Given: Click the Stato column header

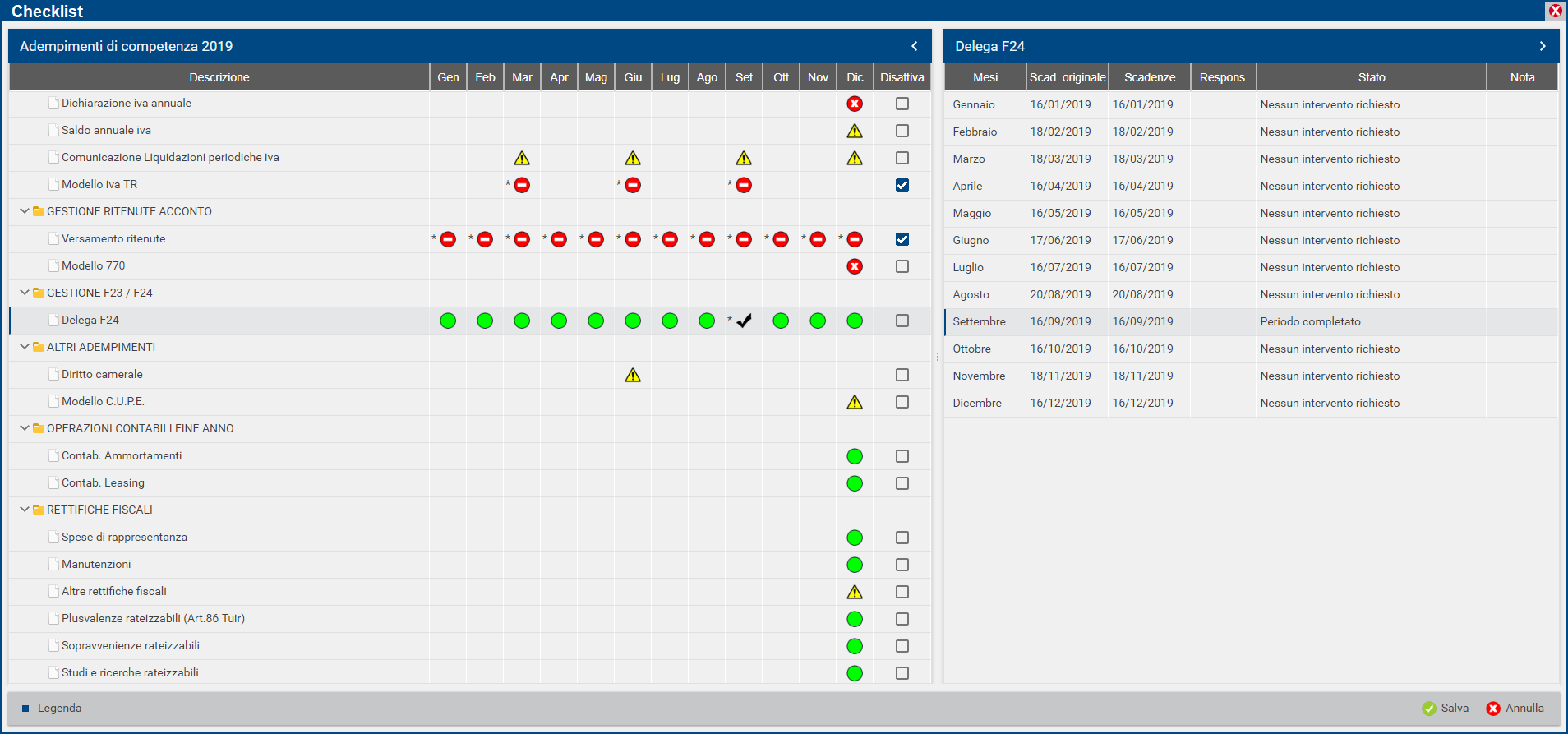Looking at the screenshot, I should pos(1371,77).
